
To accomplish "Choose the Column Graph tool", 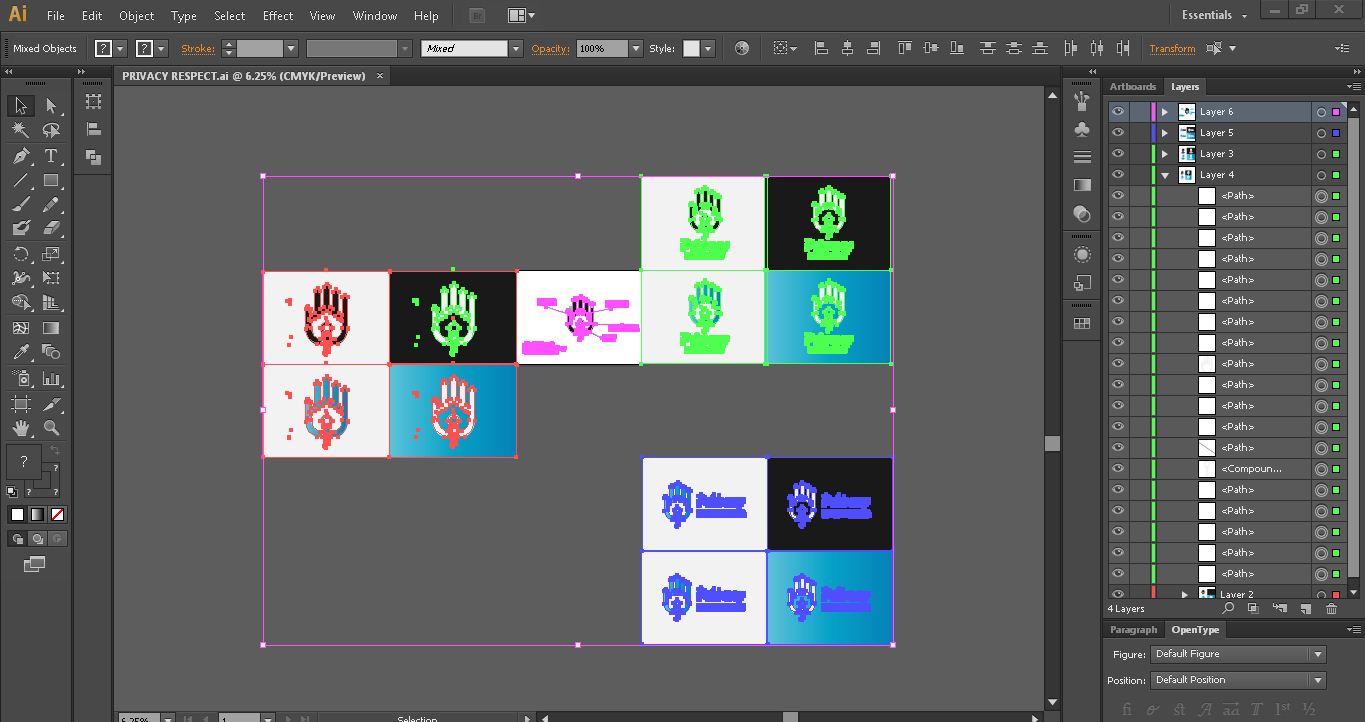I will pos(51,379).
